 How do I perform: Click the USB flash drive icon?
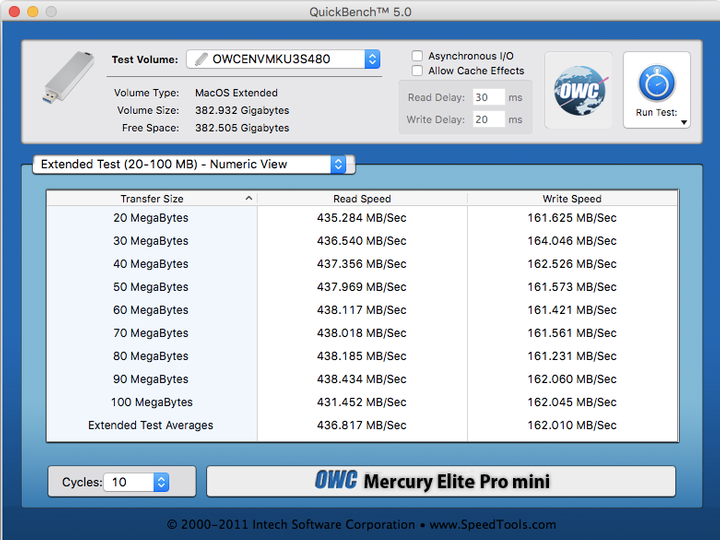(x=69, y=76)
